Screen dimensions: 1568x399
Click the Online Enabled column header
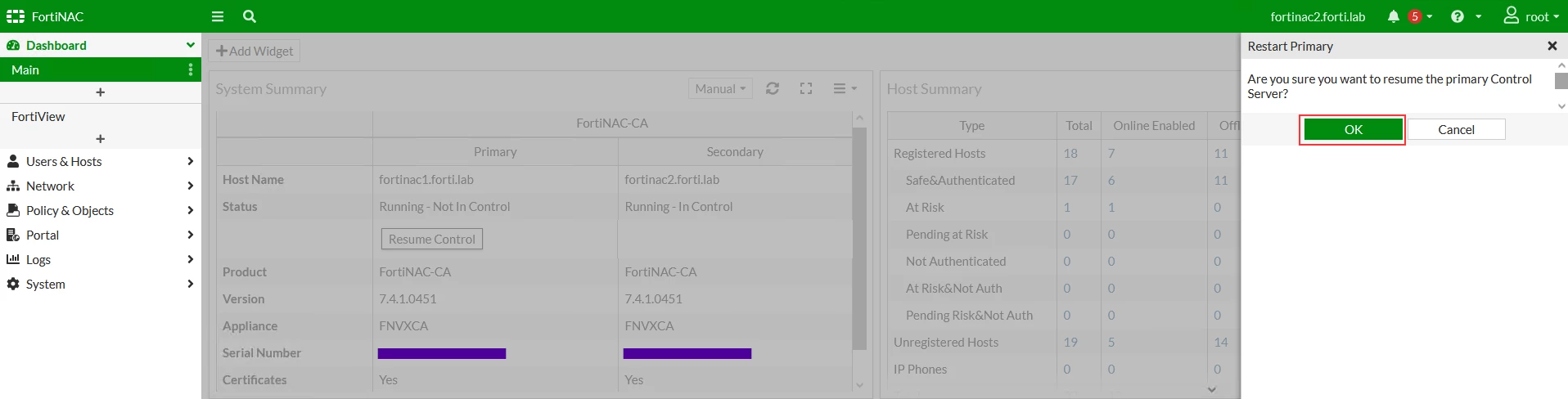click(1154, 125)
